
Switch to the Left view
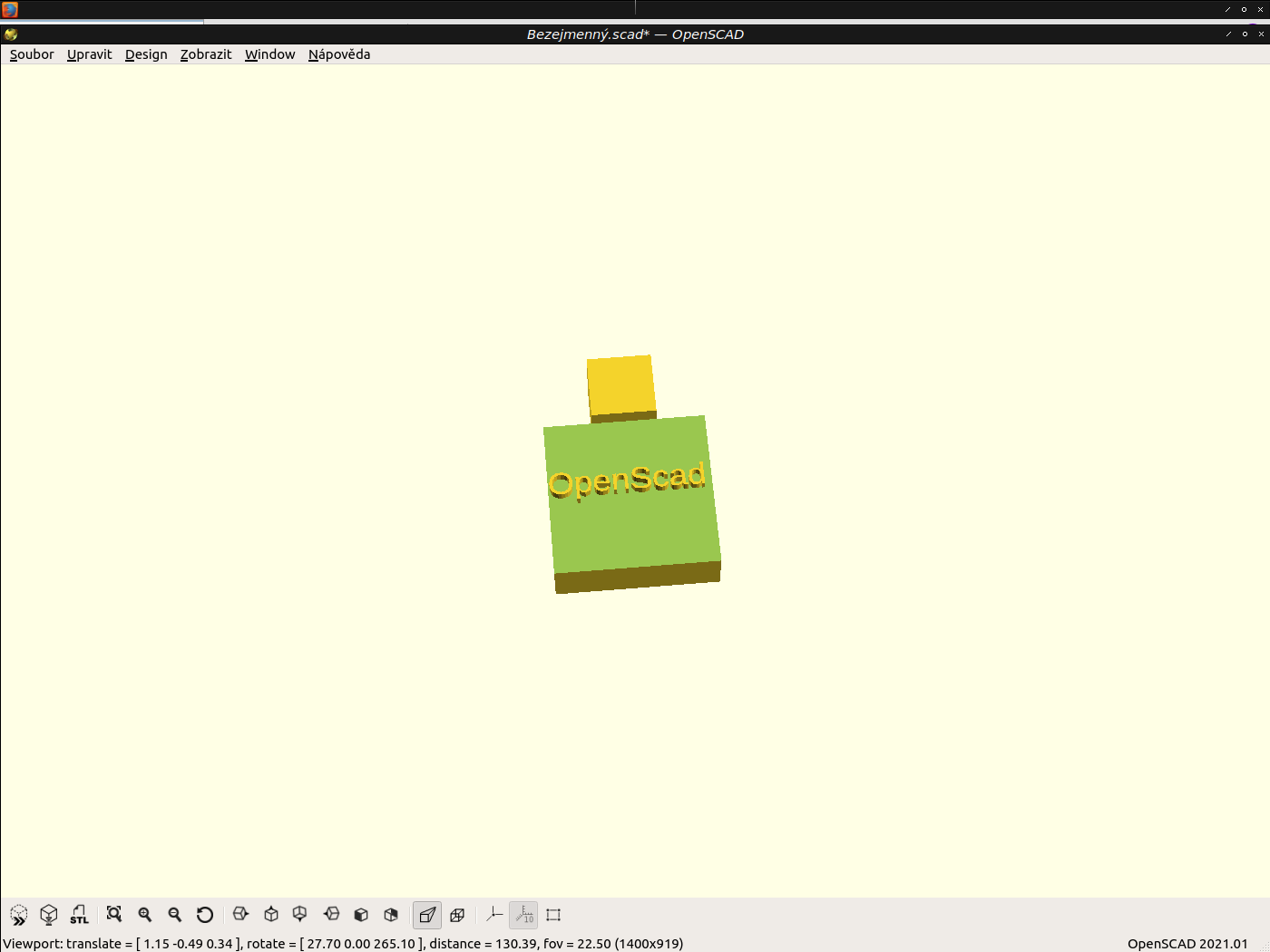[x=331, y=915]
